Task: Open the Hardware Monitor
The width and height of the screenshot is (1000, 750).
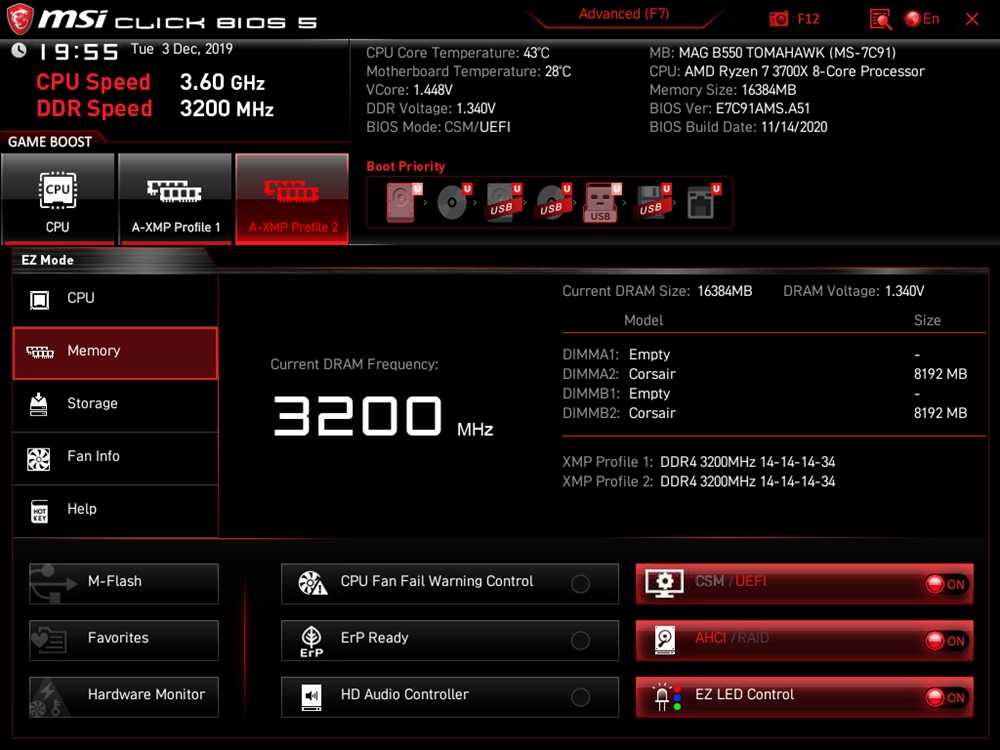Action: coord(124,696)
